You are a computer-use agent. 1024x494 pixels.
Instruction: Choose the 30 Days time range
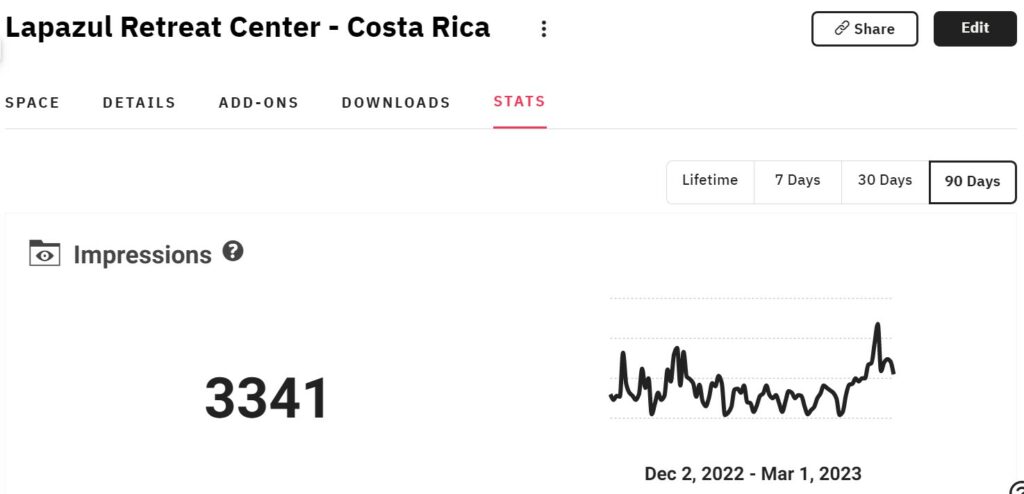click(885, 182)
